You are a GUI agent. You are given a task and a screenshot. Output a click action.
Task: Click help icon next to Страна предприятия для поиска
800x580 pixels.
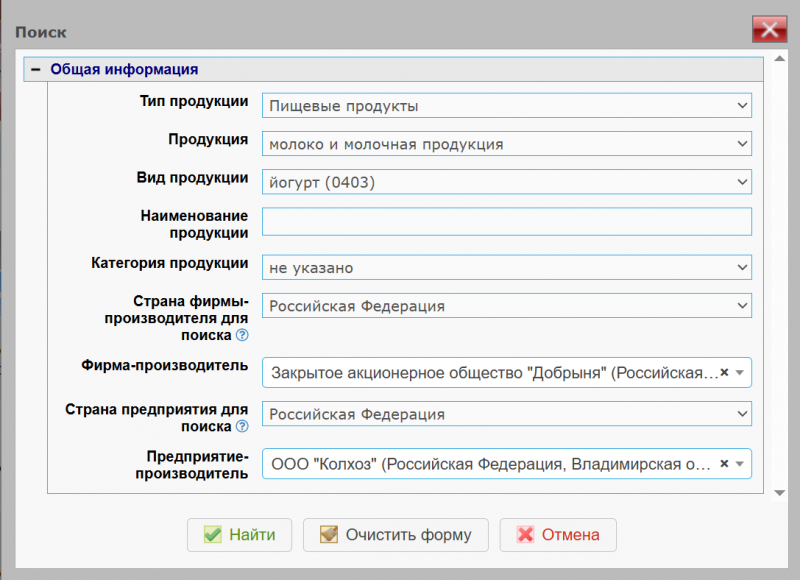(242, 427)
